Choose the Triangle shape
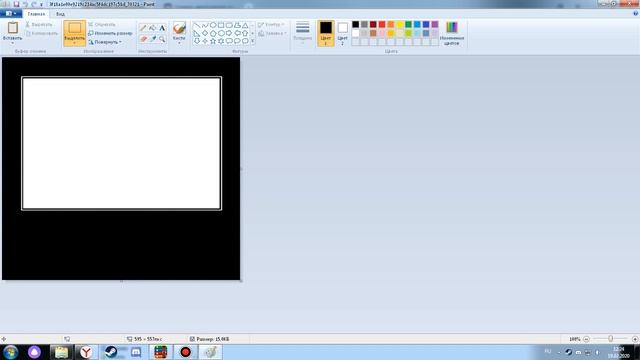The image size is (640, 360). 245,25
